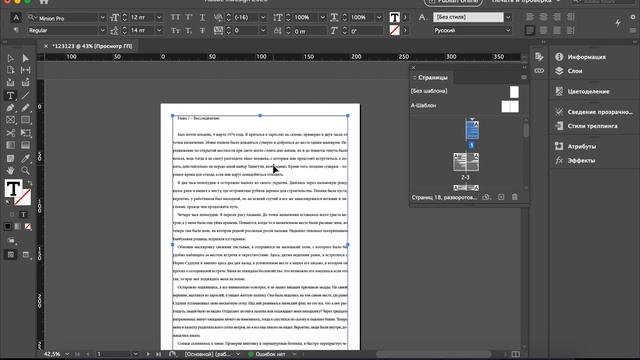This screenshot has width=640, height=360.
Task: Switch to paragraph formatting controls
Action: [x=16, y=30]
